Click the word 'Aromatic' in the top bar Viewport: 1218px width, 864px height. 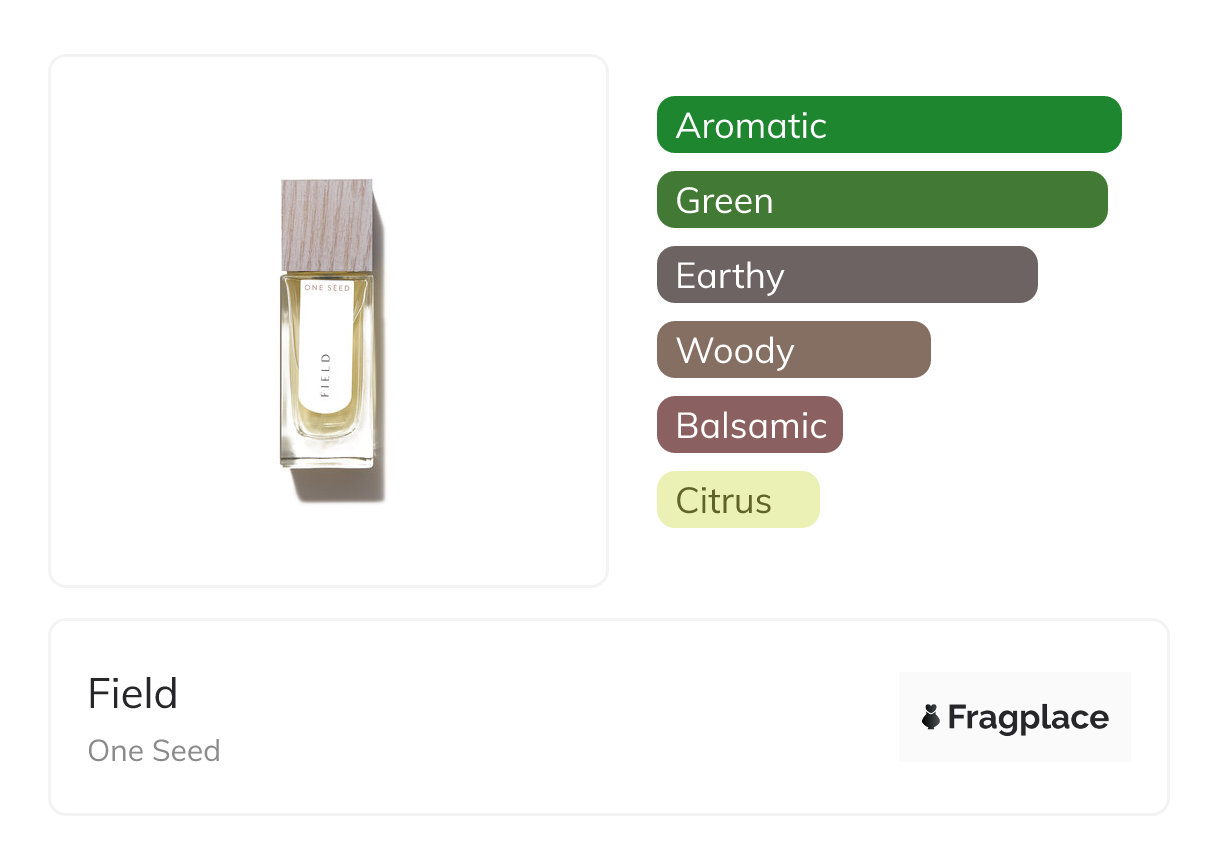[x=751, y=126]
